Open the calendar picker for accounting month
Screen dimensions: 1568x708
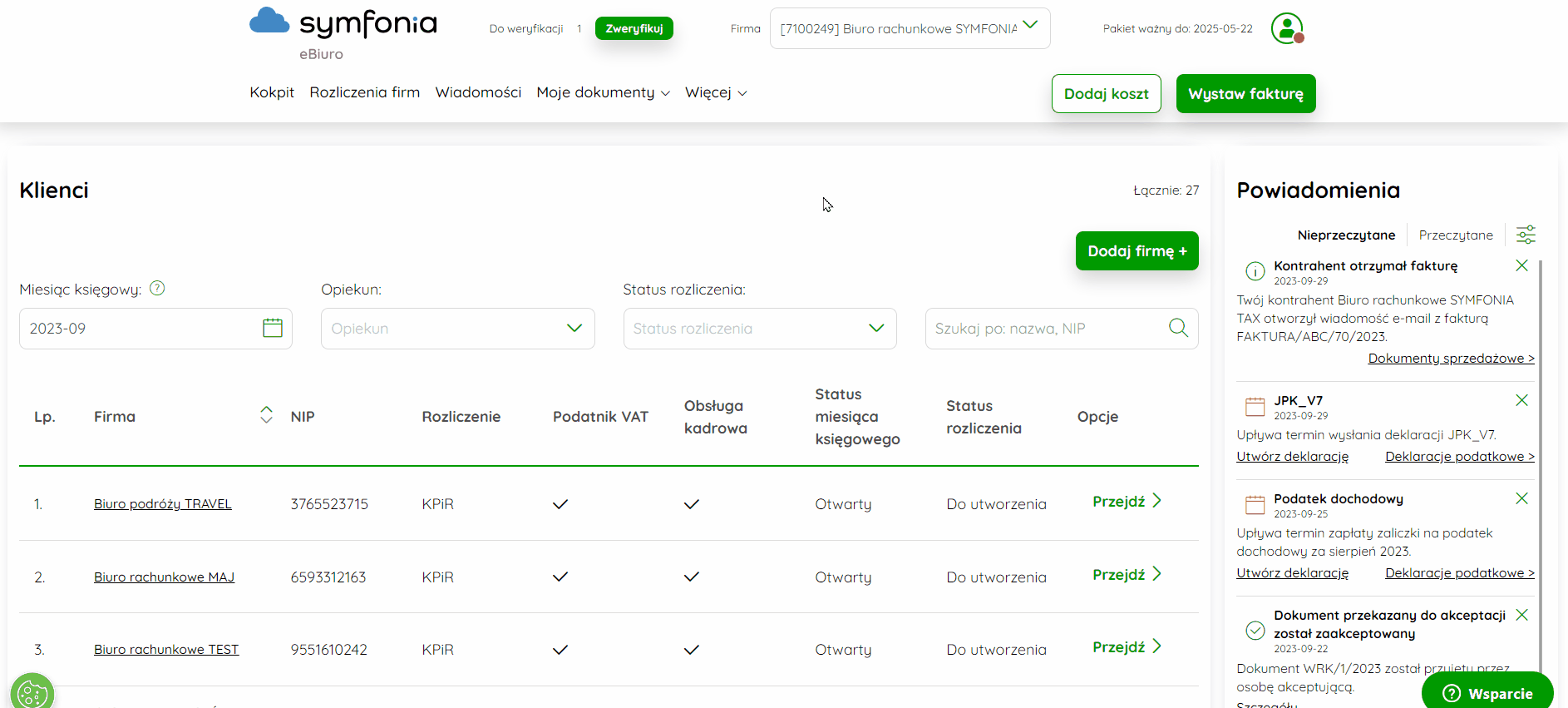click(x=273, y=328)
